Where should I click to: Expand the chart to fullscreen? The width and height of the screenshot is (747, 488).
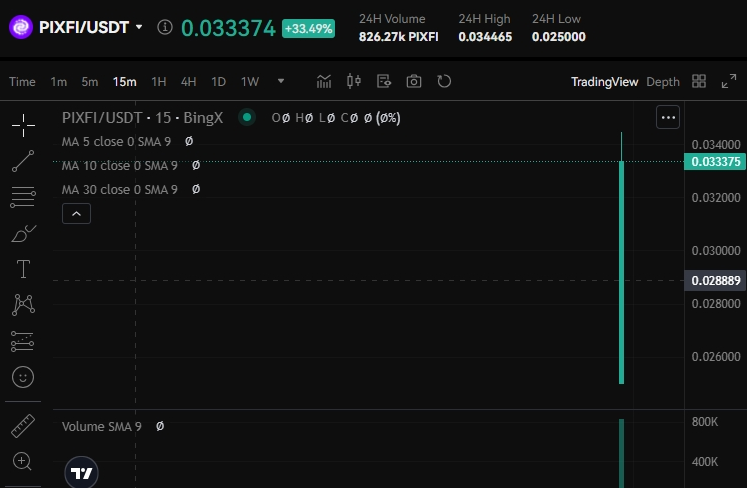click(729, 81)
